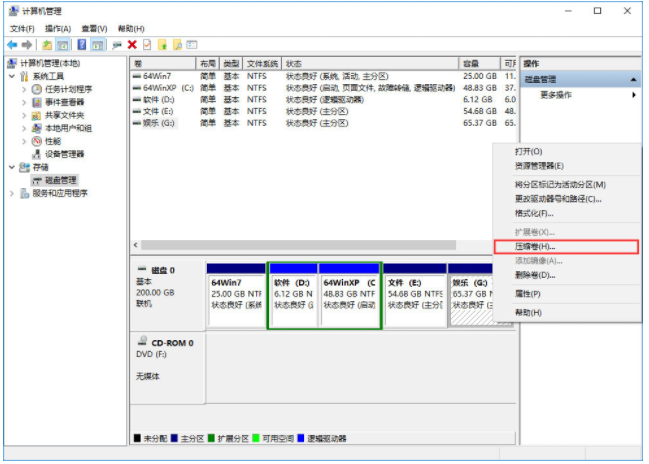This screenshot has width=649, height=464.
Task: Click the Forward arrow toolbar icon
Action: (x=26, y=45)
